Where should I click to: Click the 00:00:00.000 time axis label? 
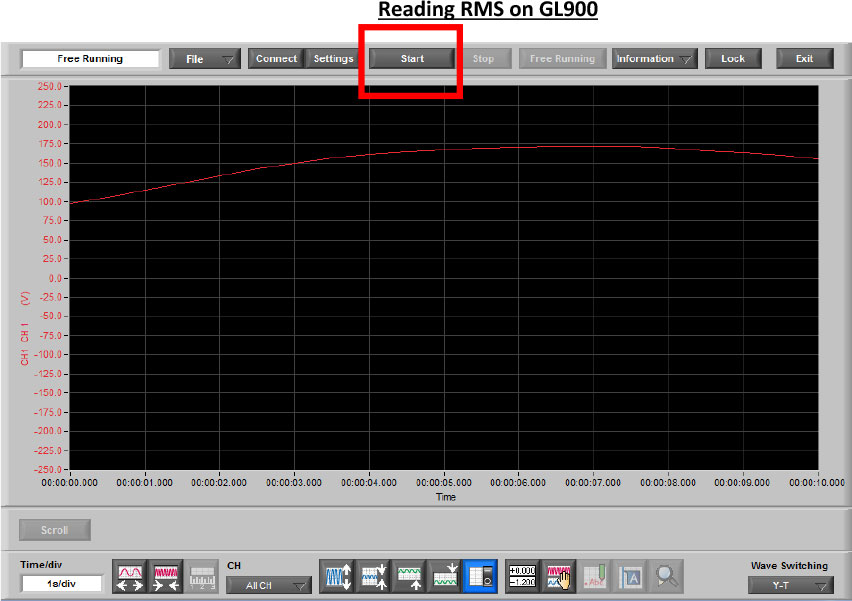tap(70, 483)
